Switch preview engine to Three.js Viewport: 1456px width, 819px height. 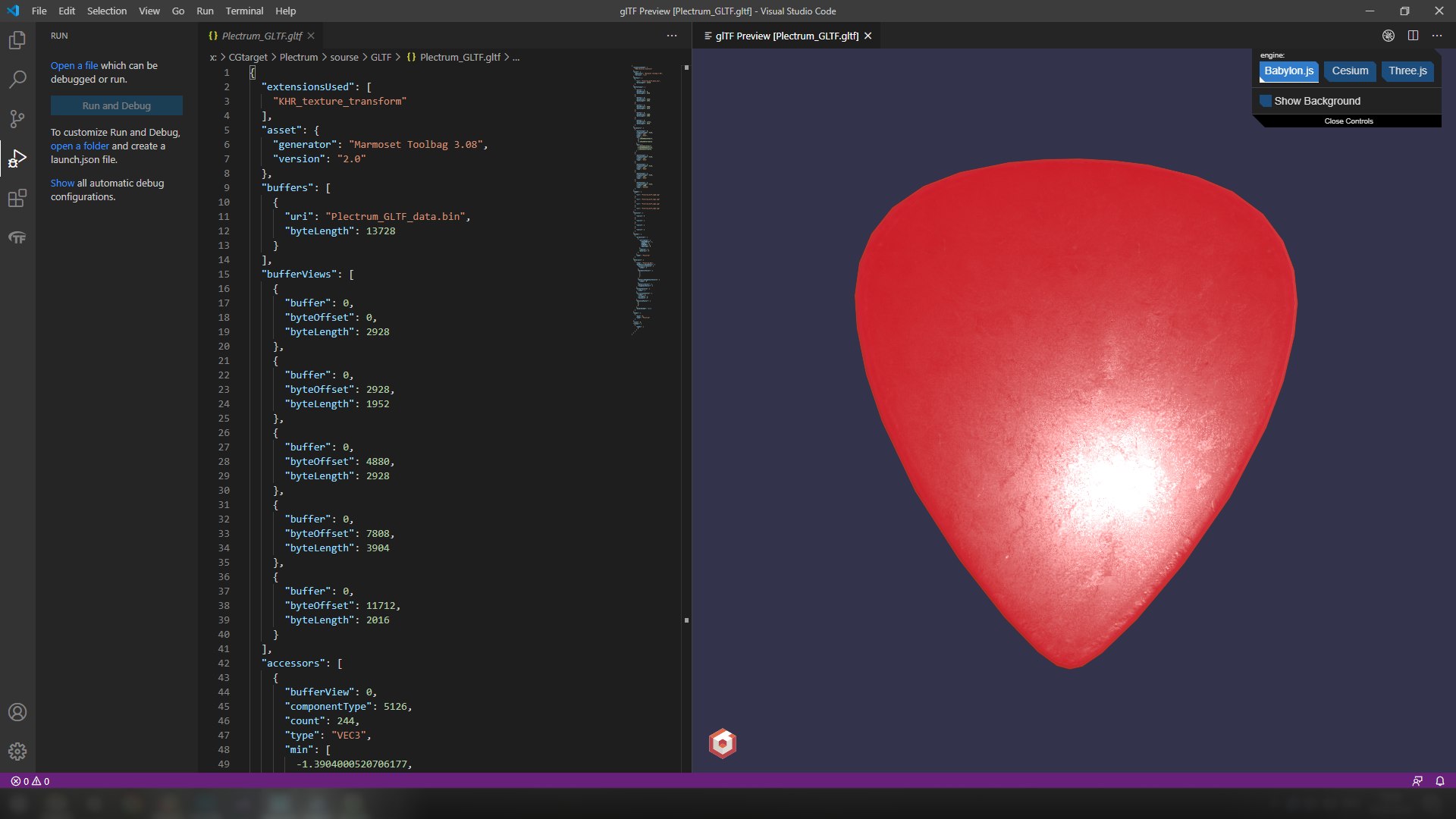(x=1407, y=71)
